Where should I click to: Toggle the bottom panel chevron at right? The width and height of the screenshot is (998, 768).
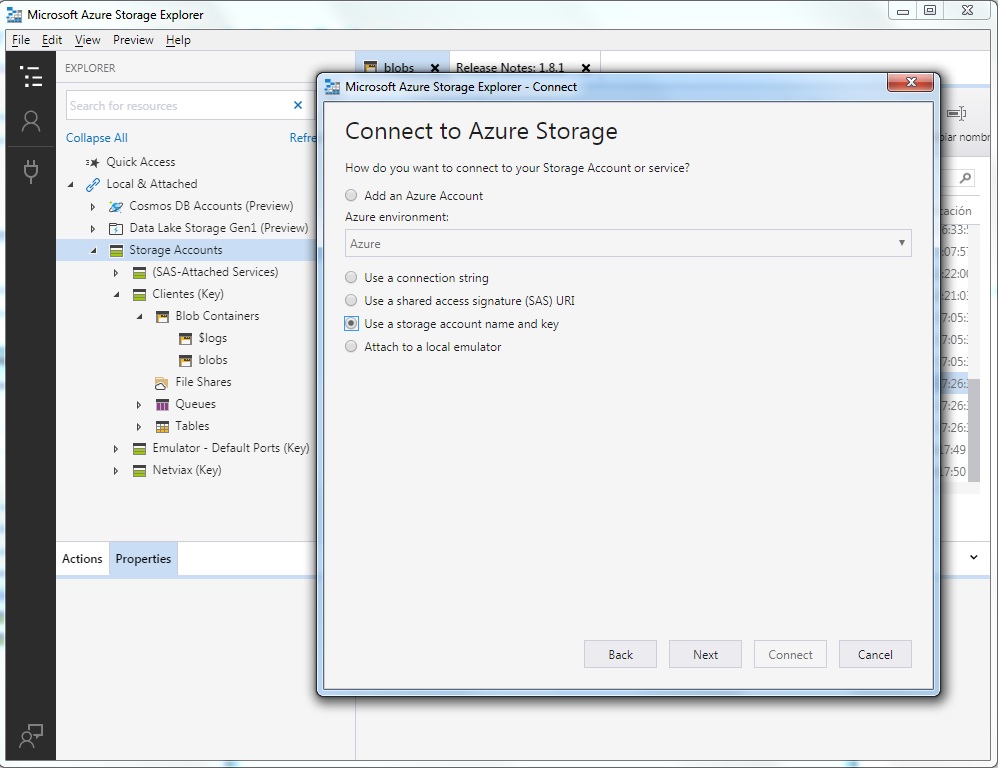(x=973, y=557)
